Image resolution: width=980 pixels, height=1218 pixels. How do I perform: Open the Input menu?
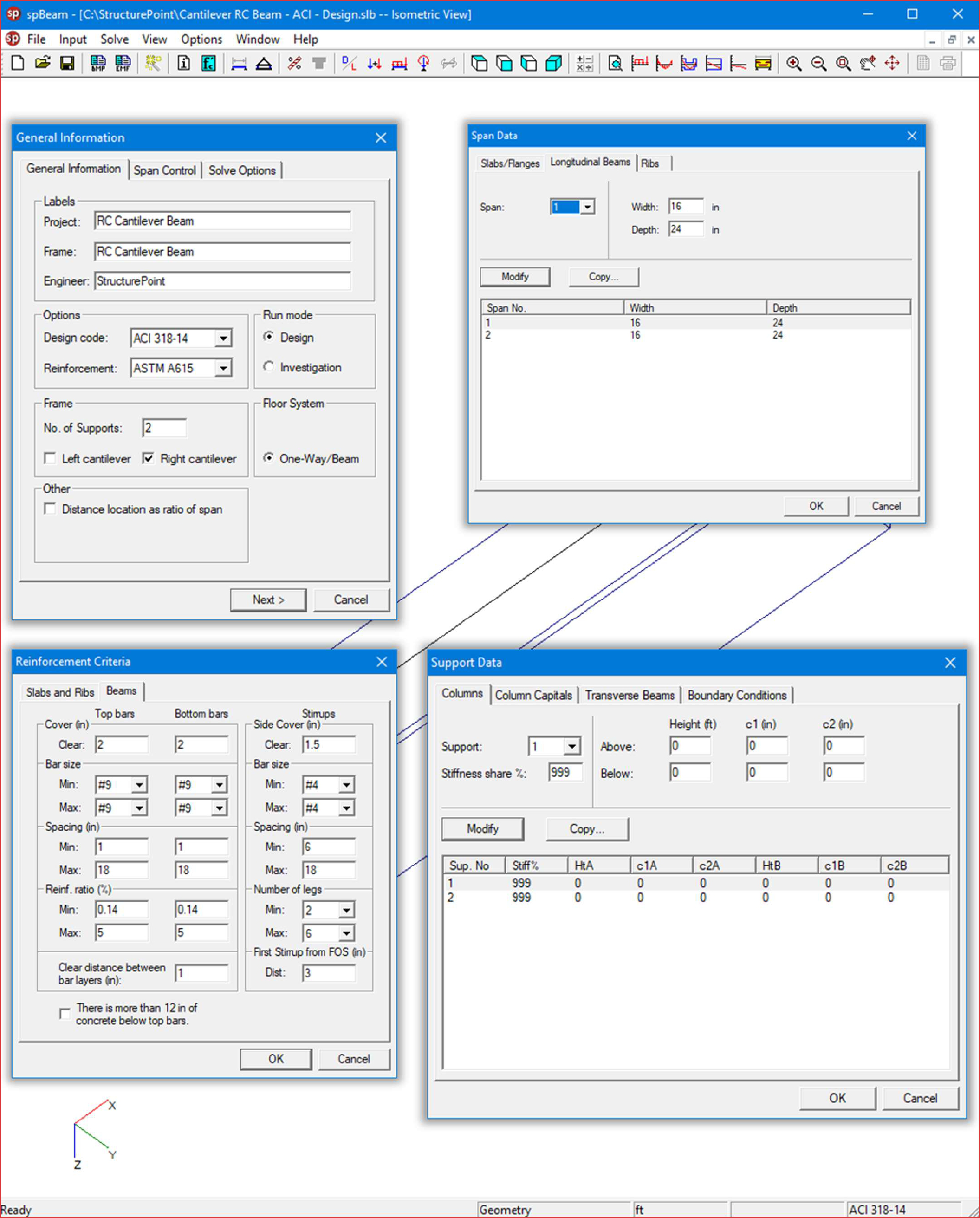(x=73, y=39)
